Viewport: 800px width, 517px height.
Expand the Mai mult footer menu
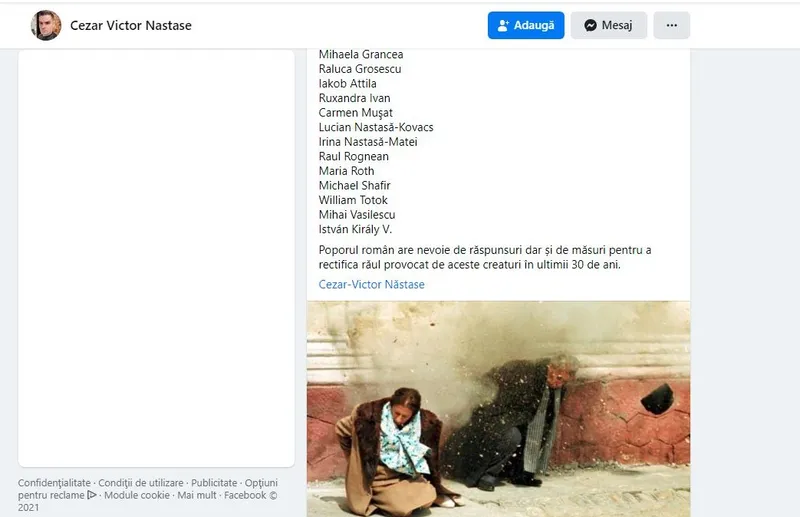pos(196,495)
